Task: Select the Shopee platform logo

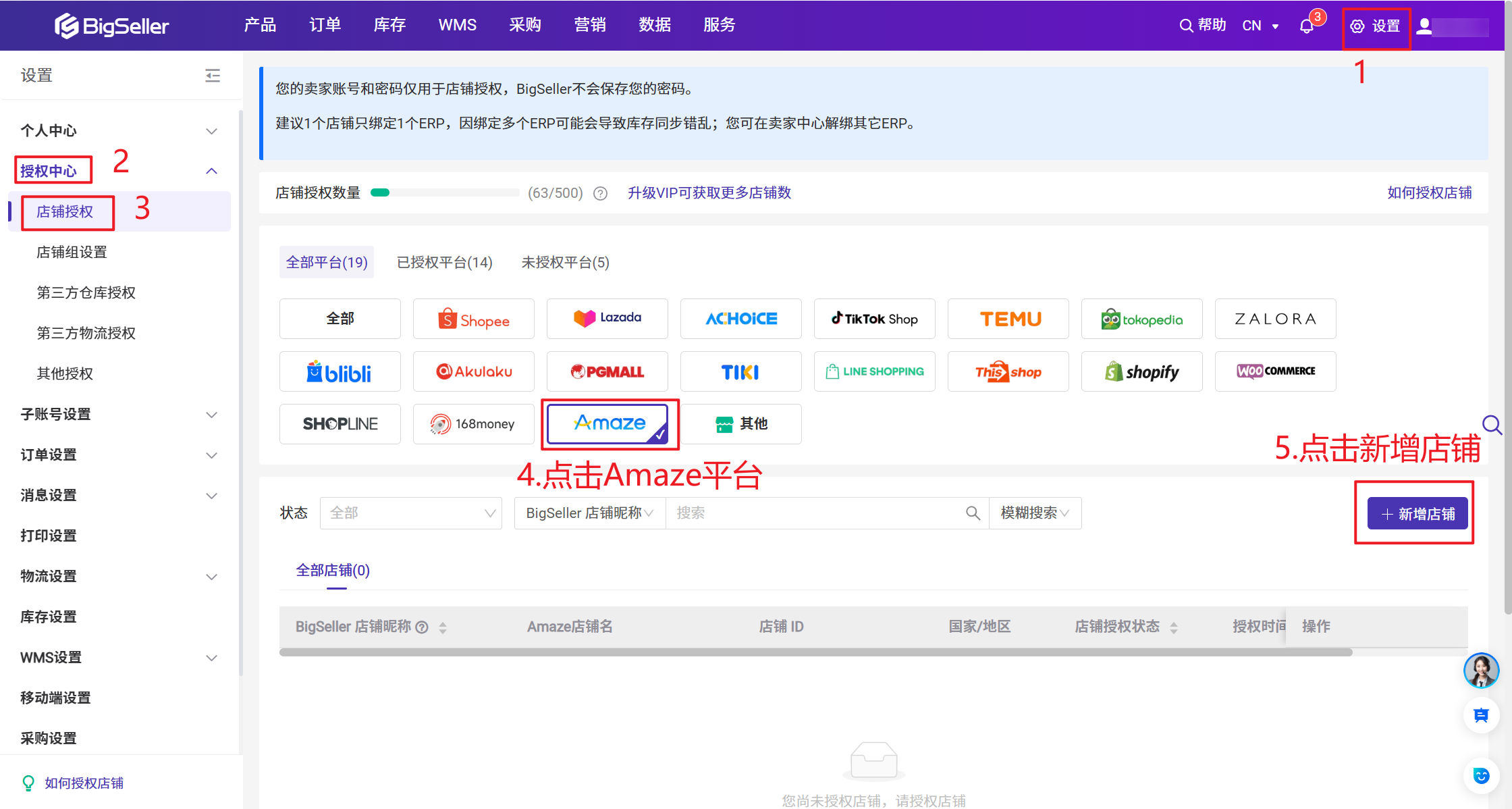Action: 474,319
